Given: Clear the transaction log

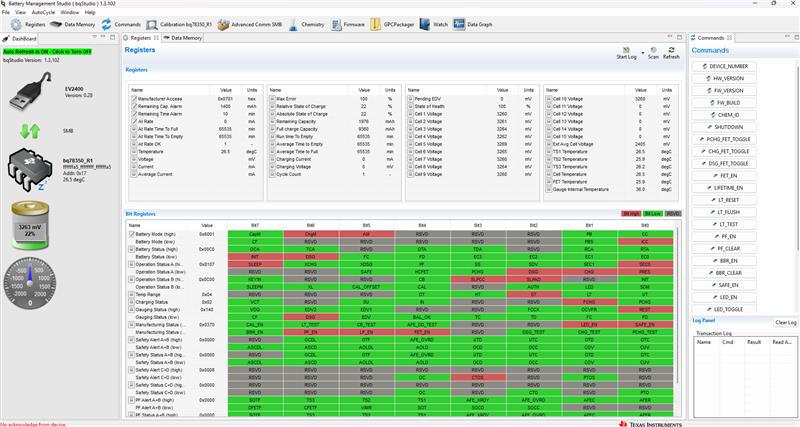Looking at the screenshot, I should [785, 322].
